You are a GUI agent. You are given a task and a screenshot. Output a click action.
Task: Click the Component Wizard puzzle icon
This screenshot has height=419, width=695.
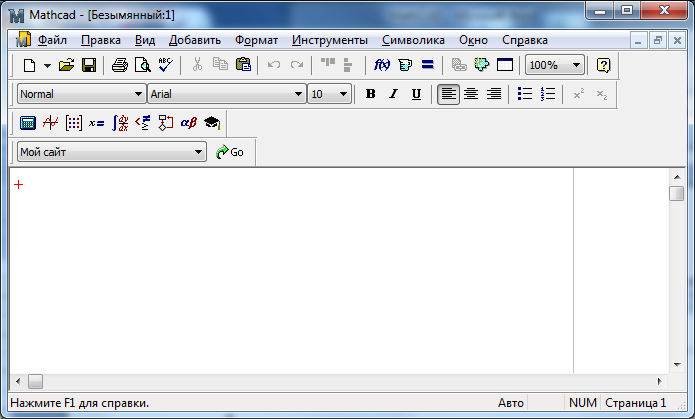click(482, 65)
